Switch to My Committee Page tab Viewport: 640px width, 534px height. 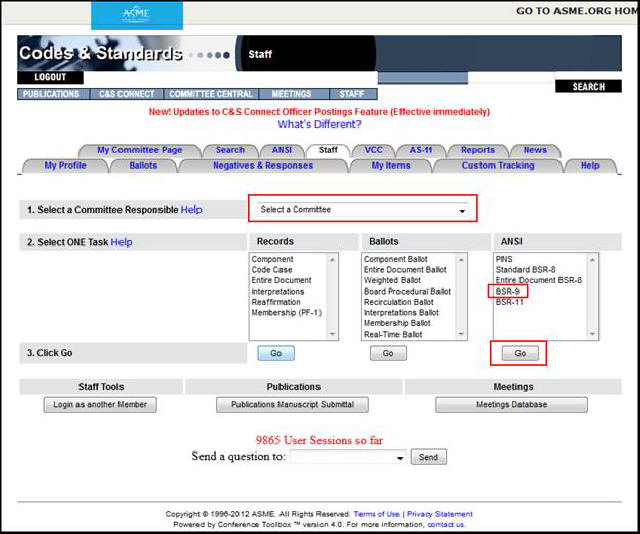(x=140, y=150)
